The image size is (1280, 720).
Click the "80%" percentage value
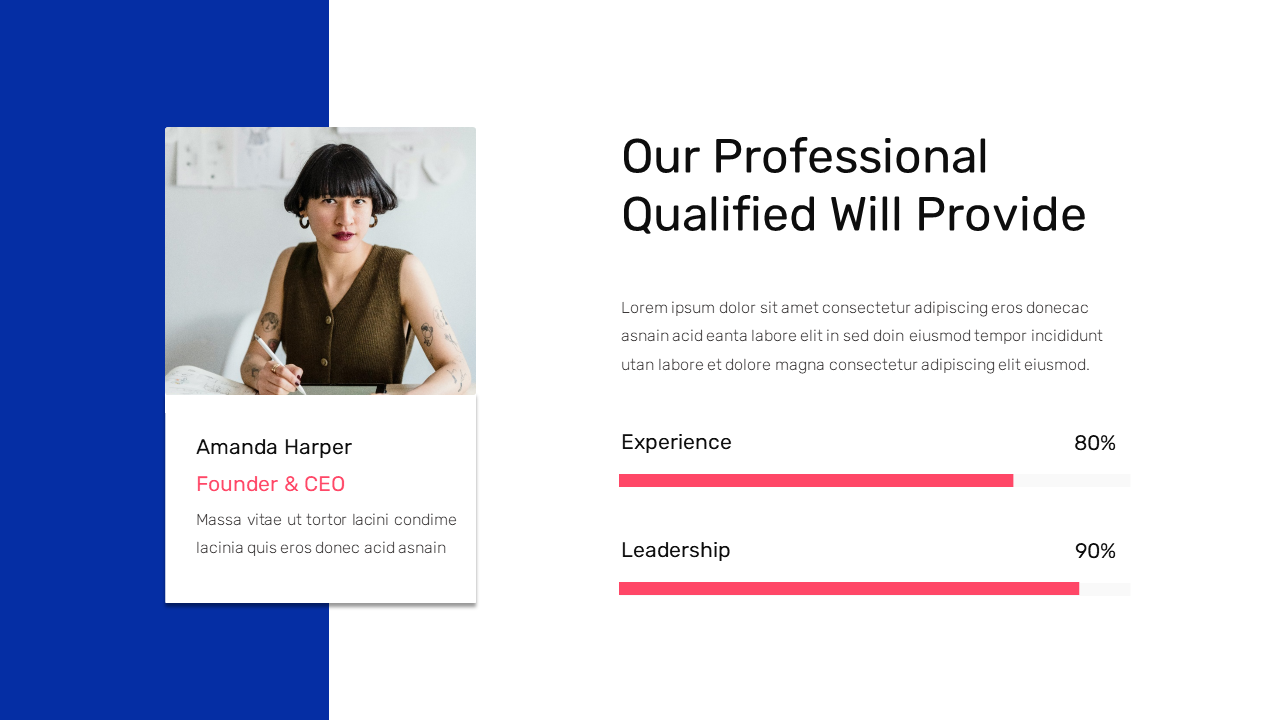point(1094,443)
